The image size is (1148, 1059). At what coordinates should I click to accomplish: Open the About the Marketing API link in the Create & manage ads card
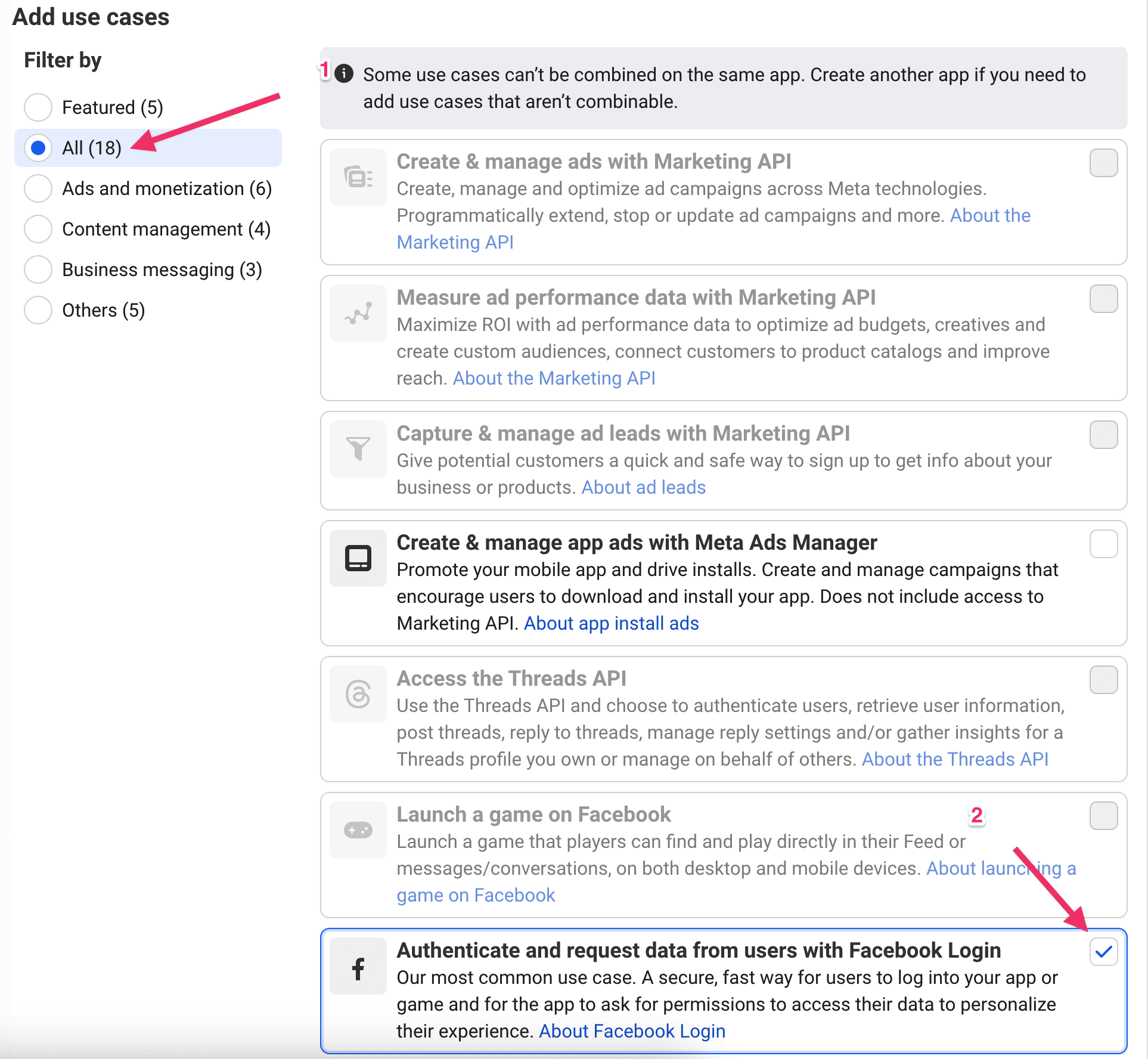pyautogui.click(x=990, y=215)
